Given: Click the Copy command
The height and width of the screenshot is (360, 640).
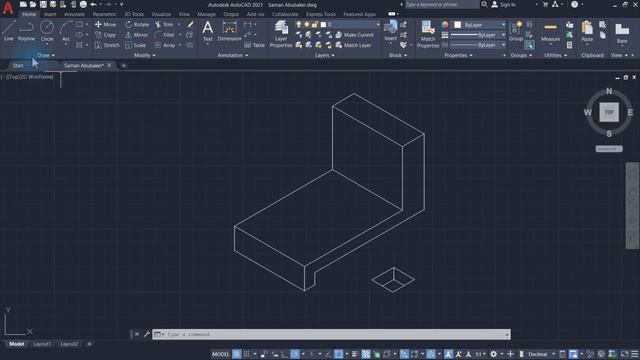Looking at the screenshot, I should pyautogui.click(x=105, y=35).
